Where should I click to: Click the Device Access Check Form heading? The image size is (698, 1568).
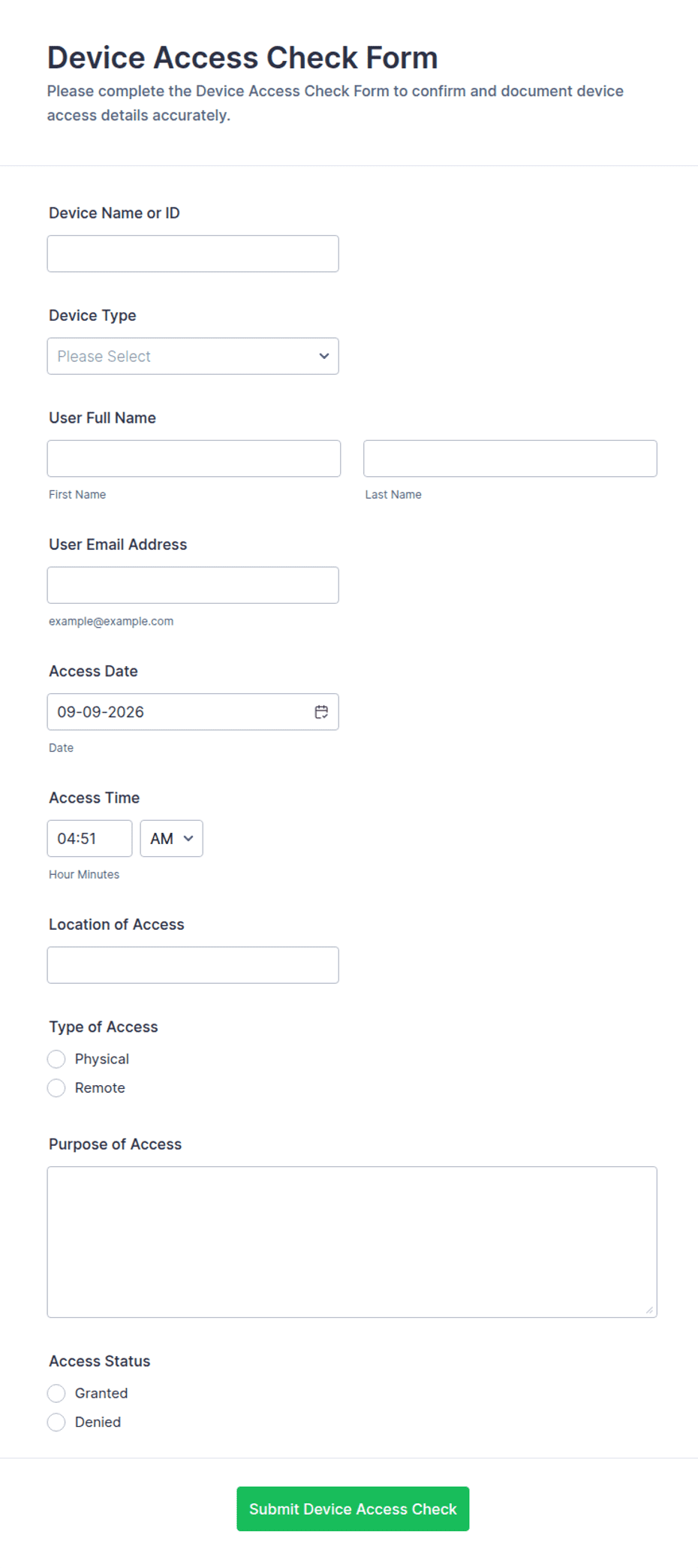tap(242, 58)
